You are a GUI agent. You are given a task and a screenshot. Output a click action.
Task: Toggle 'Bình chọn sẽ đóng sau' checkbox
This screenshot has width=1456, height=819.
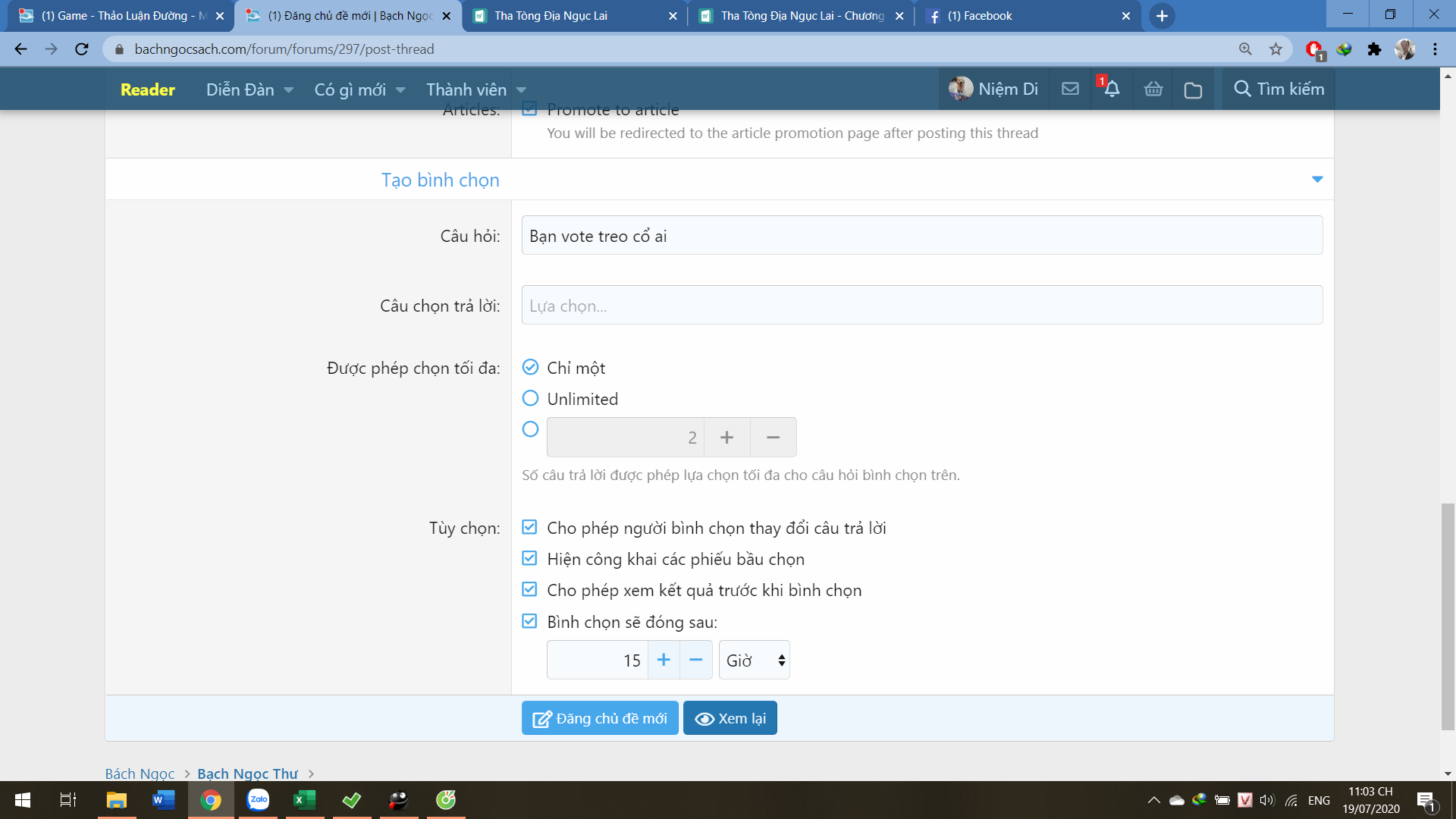coord(529,622)
